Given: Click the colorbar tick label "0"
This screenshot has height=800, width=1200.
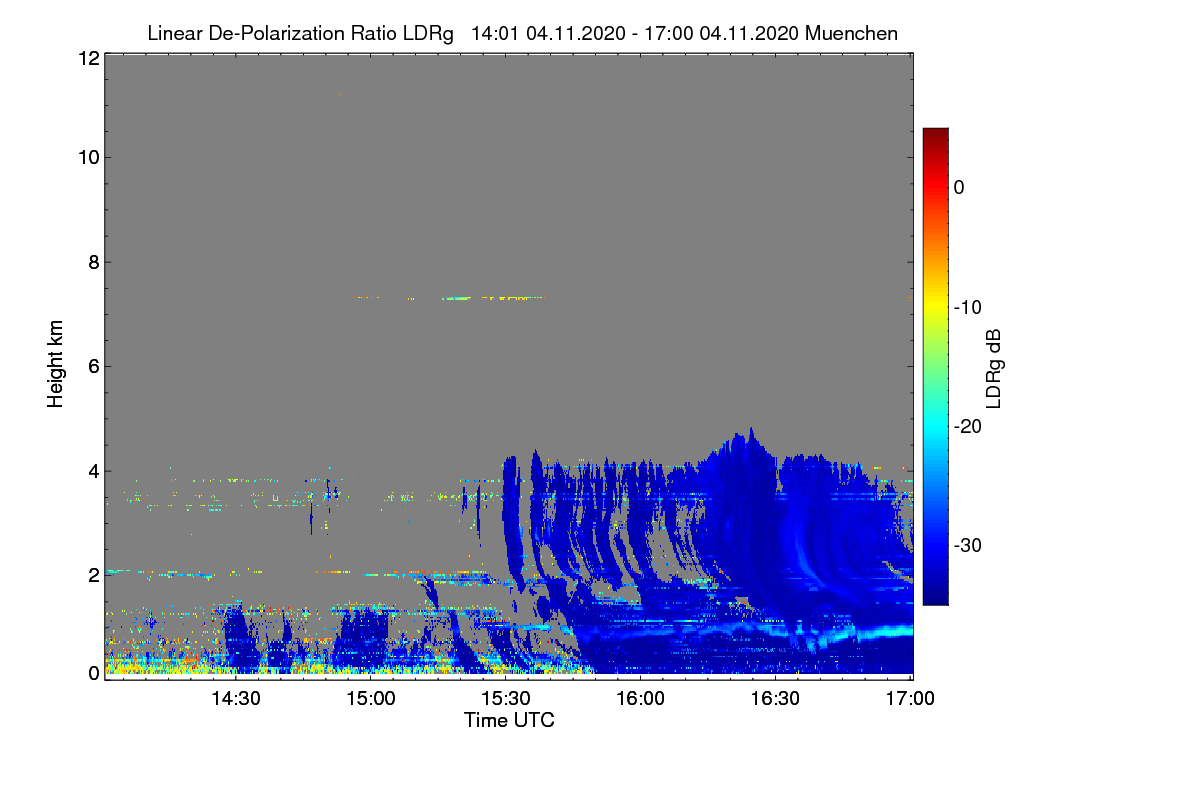Looking at the screenshot, I should pyautogui.click(x=959, y=187).
